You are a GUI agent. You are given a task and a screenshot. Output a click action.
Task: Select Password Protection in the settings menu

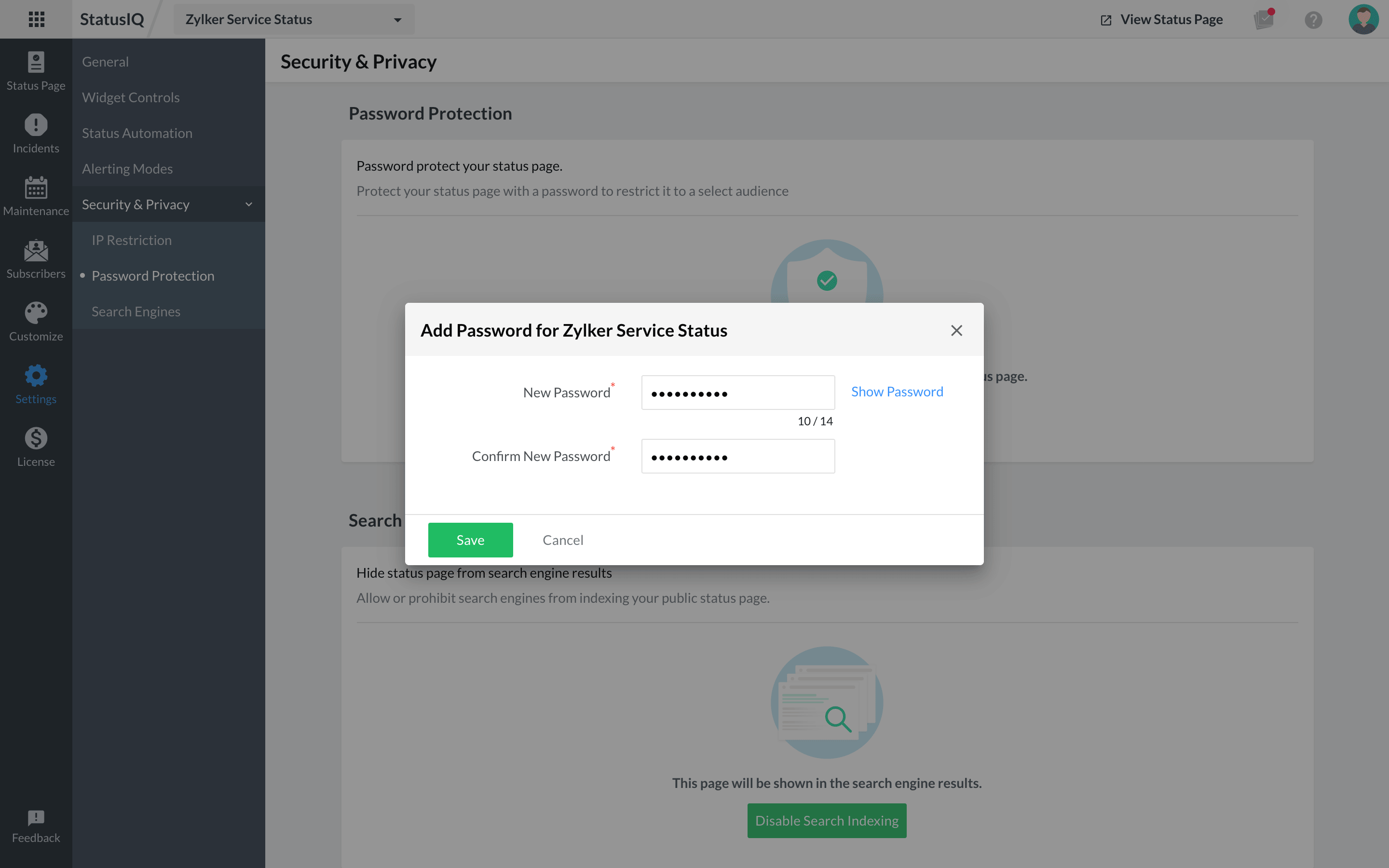coord(153,275)
